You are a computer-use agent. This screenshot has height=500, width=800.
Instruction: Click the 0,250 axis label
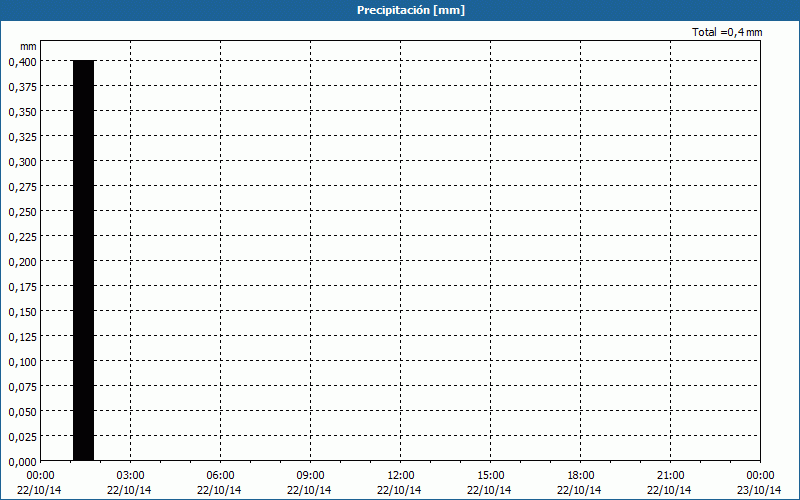click(x=22, y=212)
